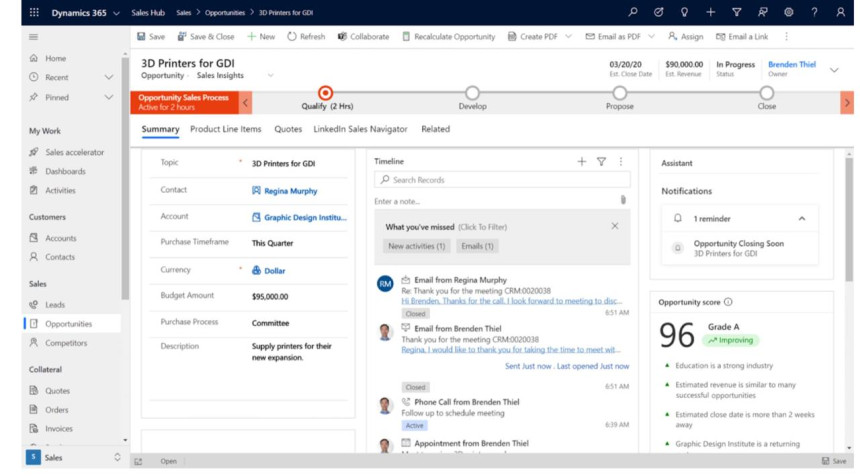860x476 pixels.
Task: Click Assign in the command bar
Action: pos(686,37)
